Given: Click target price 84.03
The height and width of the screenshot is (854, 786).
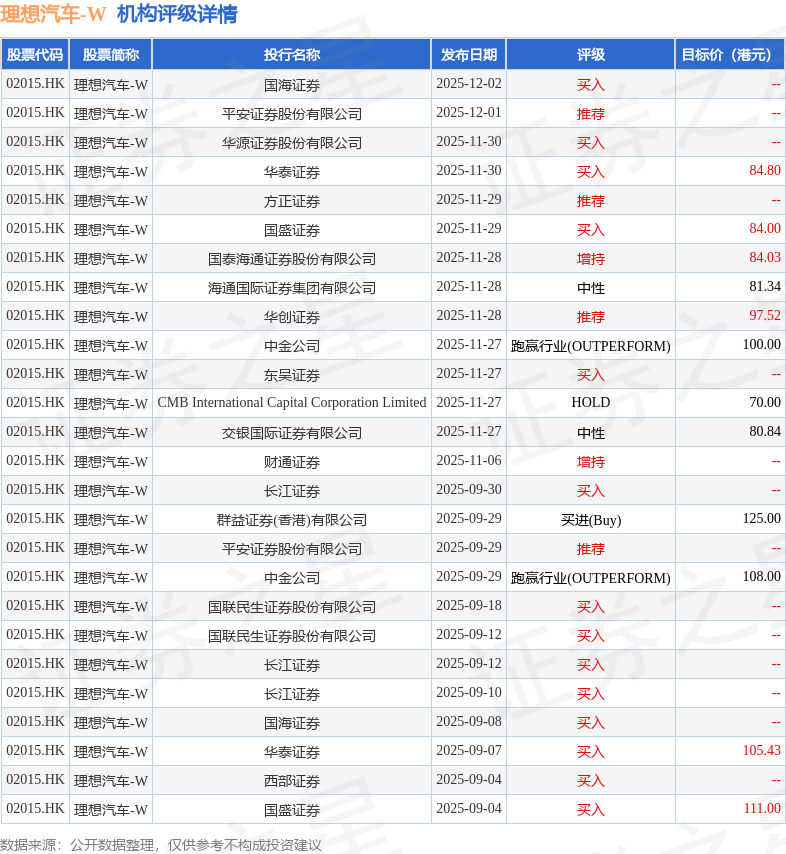Looking at the screenshot, I should pos(765,257).
